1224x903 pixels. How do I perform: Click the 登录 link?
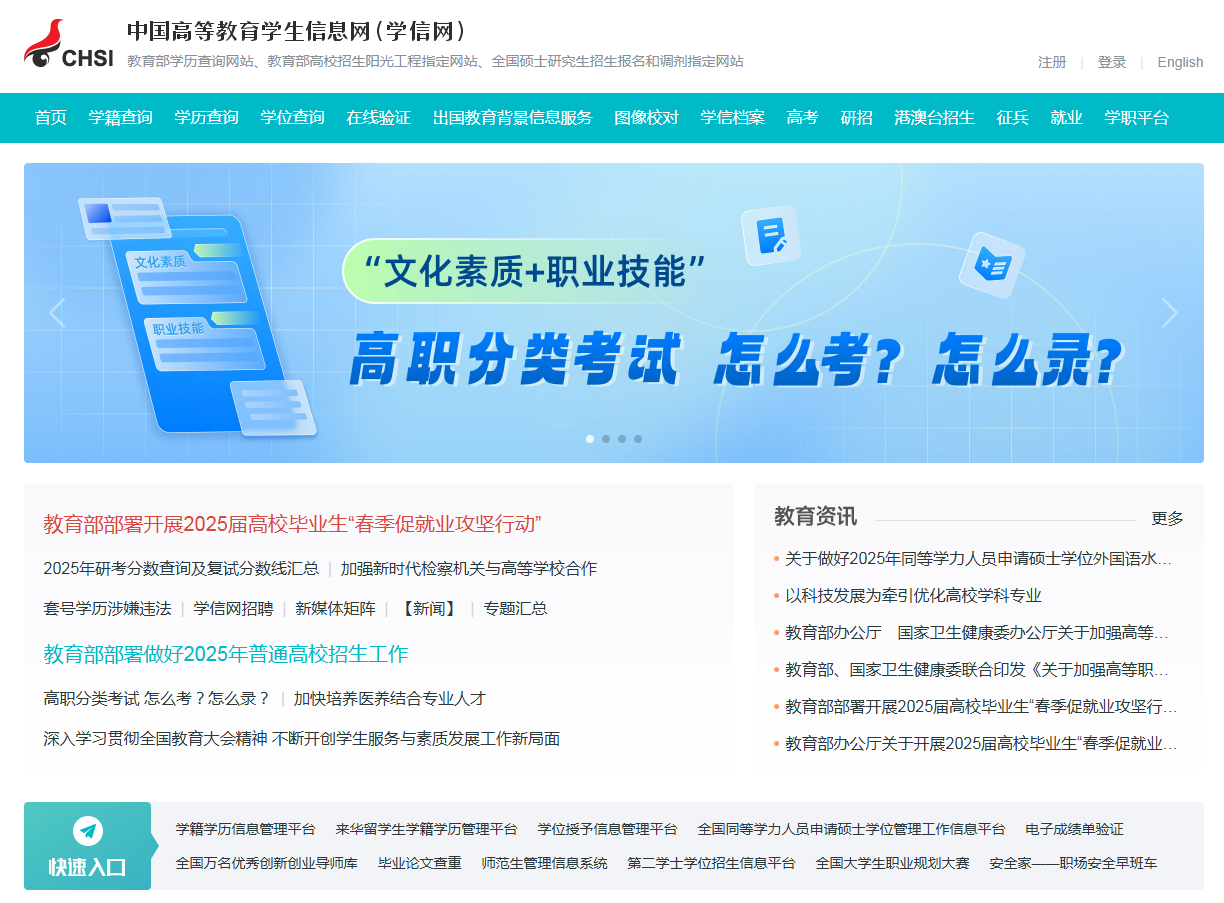(1112, 62)
